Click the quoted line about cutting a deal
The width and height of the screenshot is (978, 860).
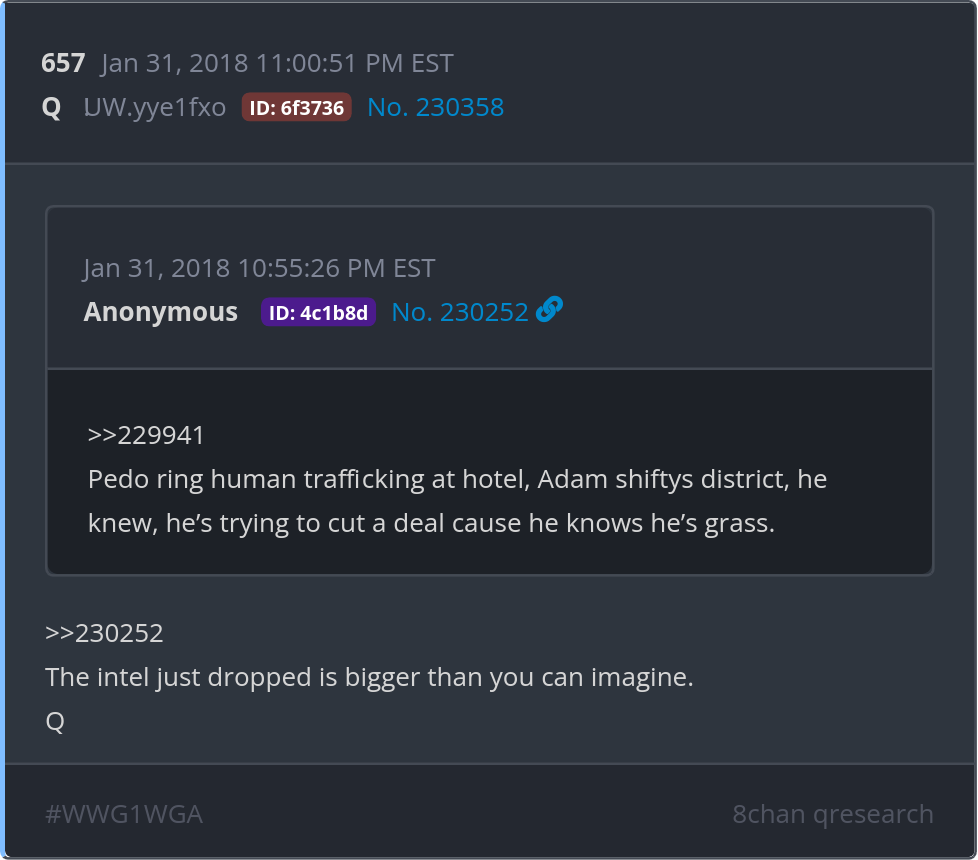[x=431, y=523]
